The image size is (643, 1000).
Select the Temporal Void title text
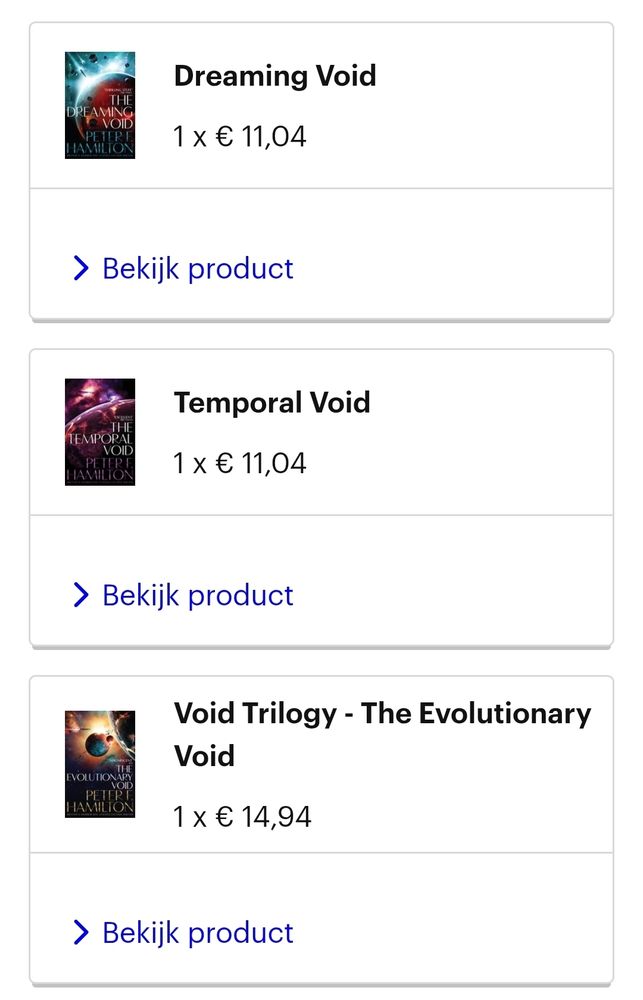tap(272, 402)
